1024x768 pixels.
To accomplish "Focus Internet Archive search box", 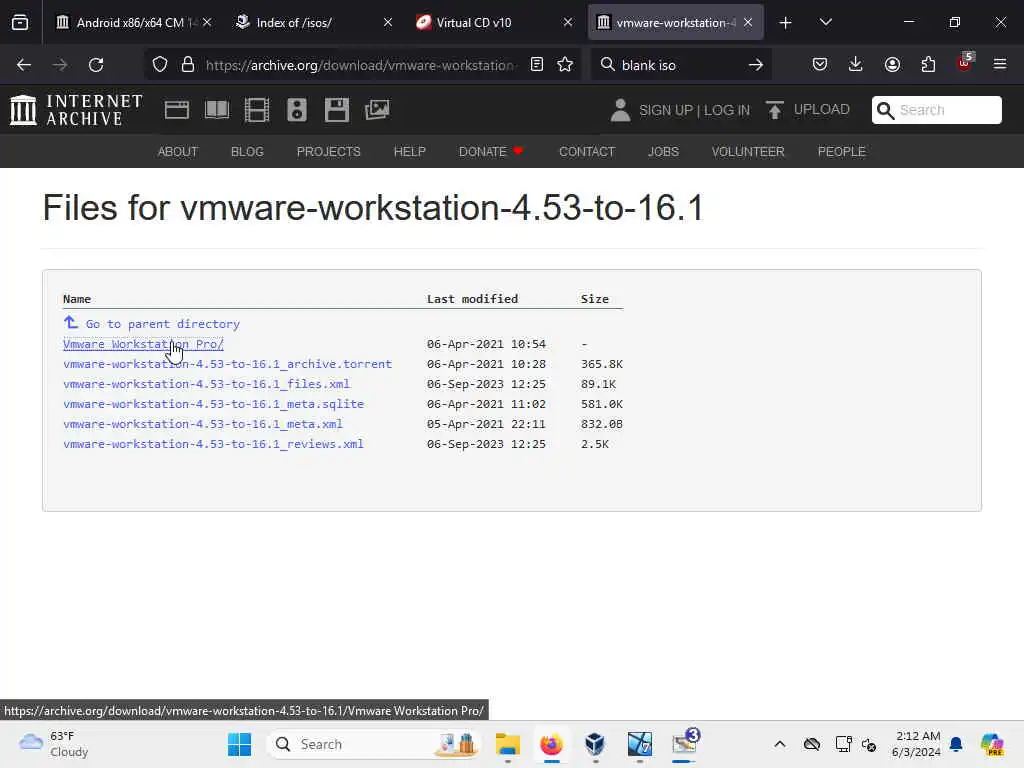I will [x=936, y=110].
